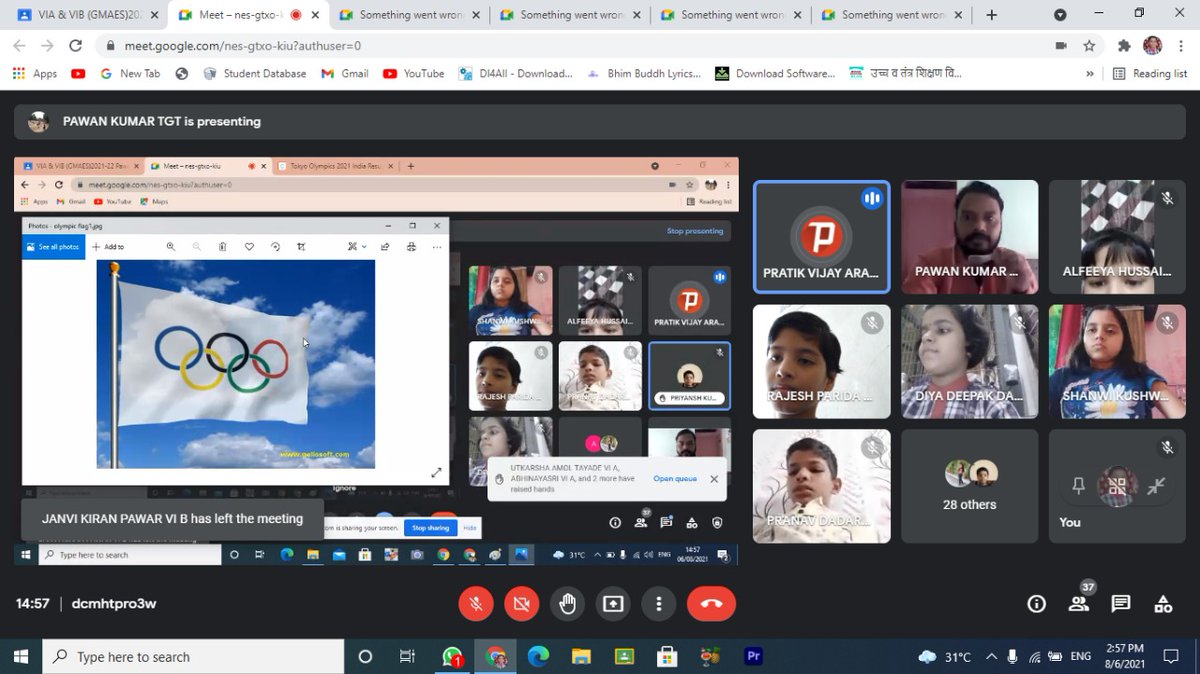Open the Windows notification center icon
Viewport: 1200px width, 674px height.
pyautogui.click(x=1170, y=657)
